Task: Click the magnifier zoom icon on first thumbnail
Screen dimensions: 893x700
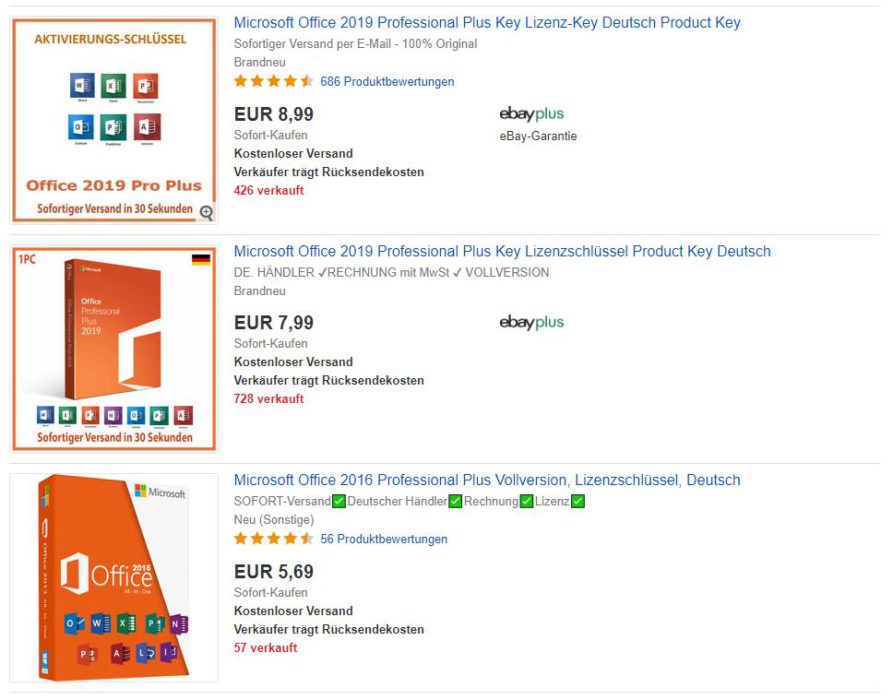Action: click(206, 213)
